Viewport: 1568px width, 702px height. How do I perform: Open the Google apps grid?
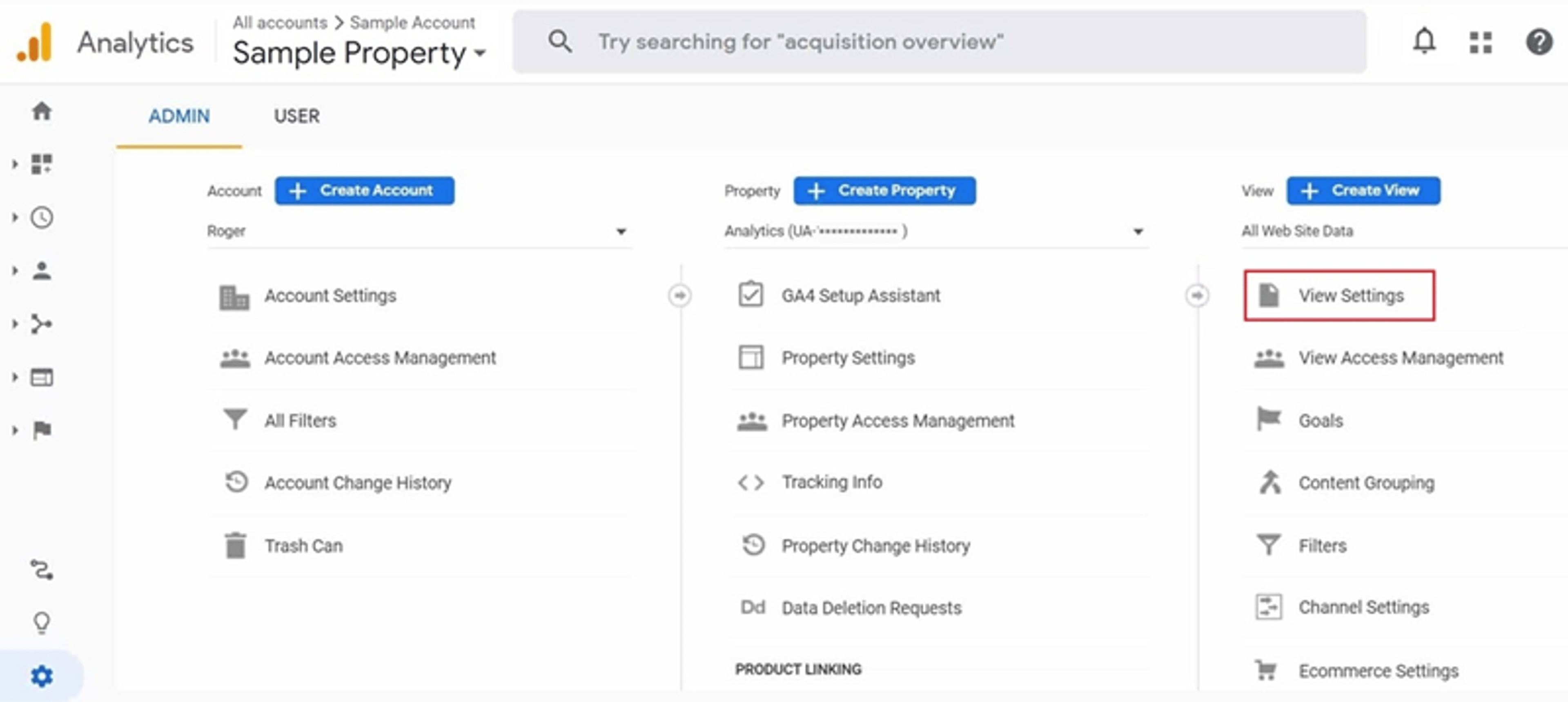pyautogui.click(x=1480, y=42)
